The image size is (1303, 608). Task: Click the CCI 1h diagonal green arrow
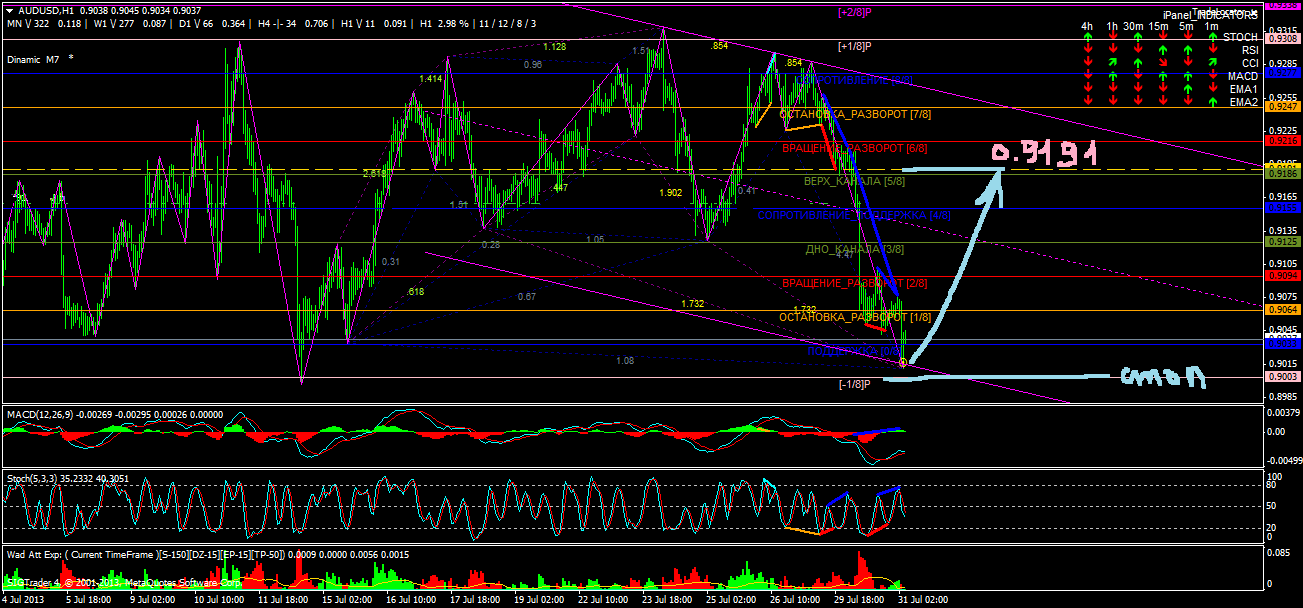tap(1113, 62)
